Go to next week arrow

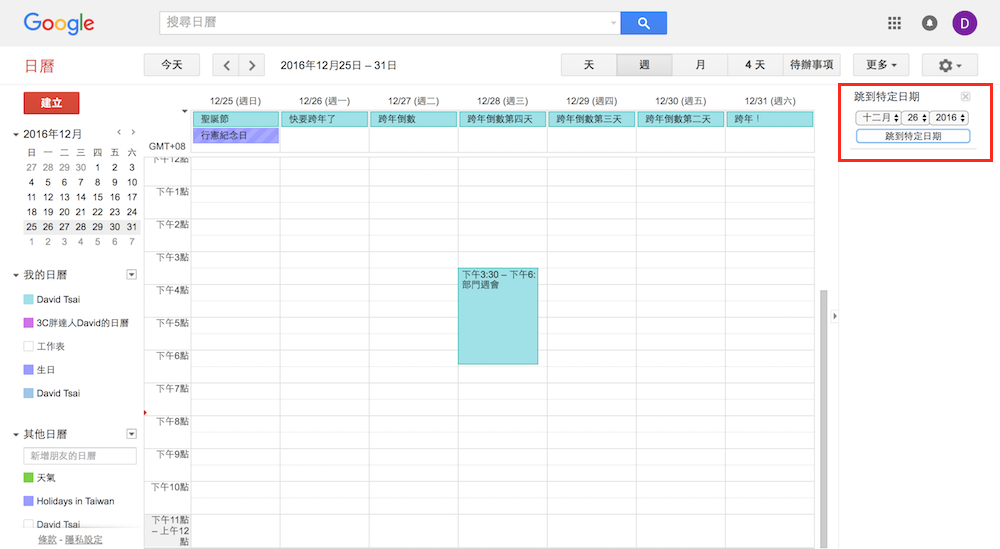(x=252, y=65)
